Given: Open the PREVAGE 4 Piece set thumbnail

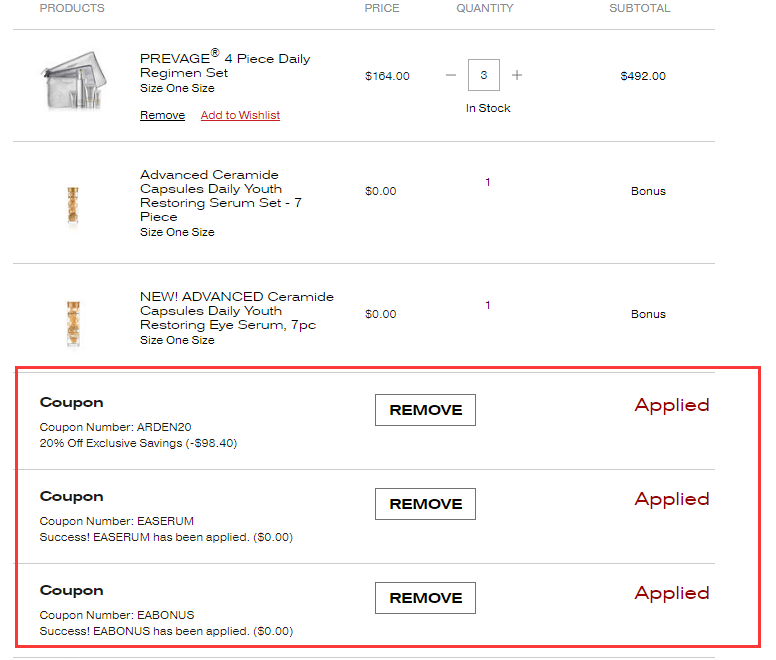Looking at the screenshot, I should pos(72,81).
